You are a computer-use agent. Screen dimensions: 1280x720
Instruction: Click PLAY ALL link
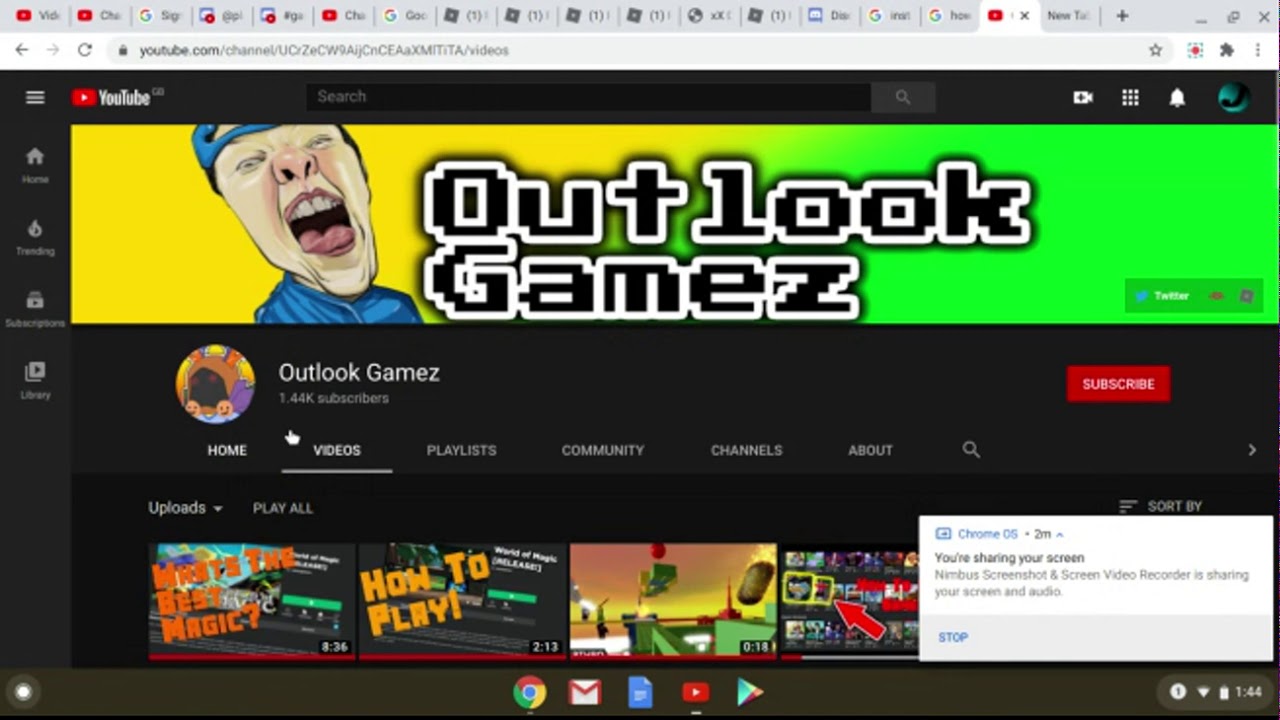click(283, 508)
